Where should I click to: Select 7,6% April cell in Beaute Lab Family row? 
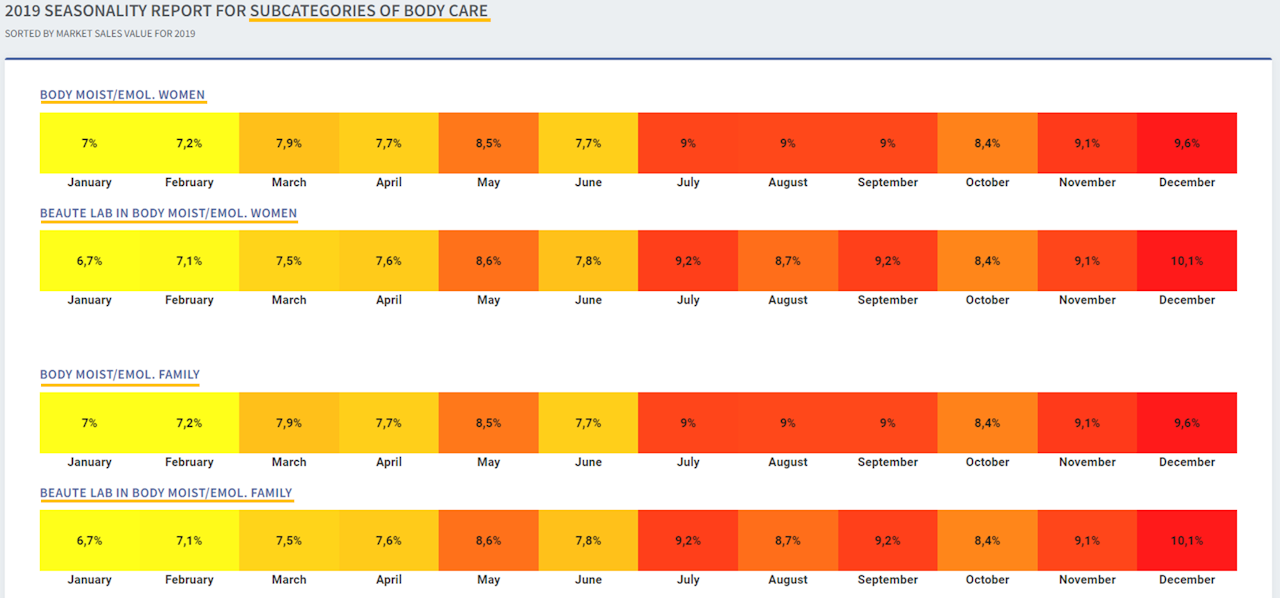tap(389, 541)
